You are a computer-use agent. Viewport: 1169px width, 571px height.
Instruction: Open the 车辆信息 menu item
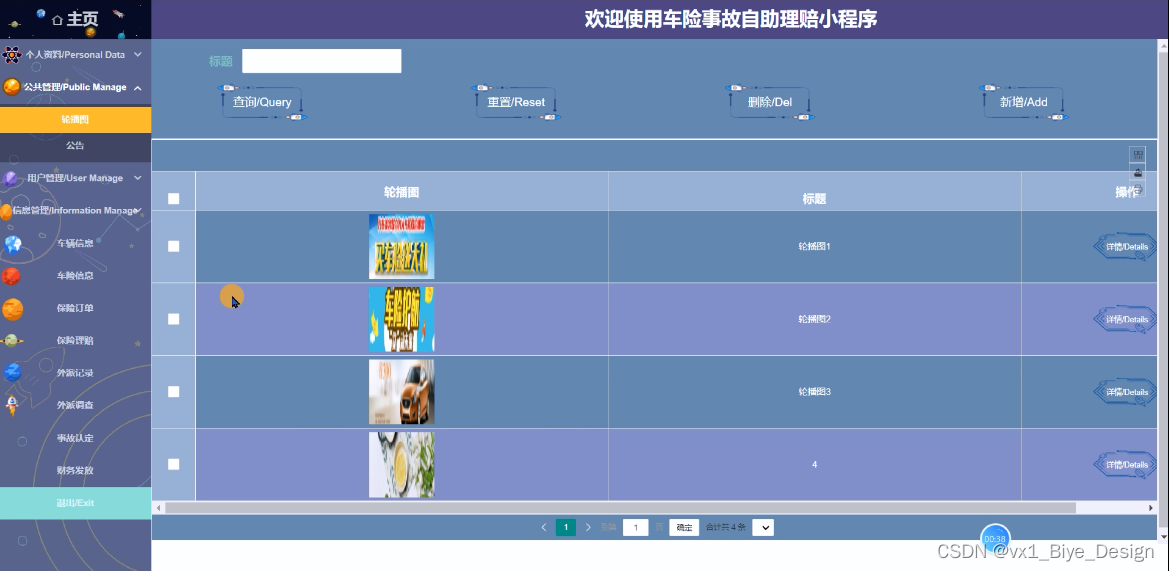(75, 243)
